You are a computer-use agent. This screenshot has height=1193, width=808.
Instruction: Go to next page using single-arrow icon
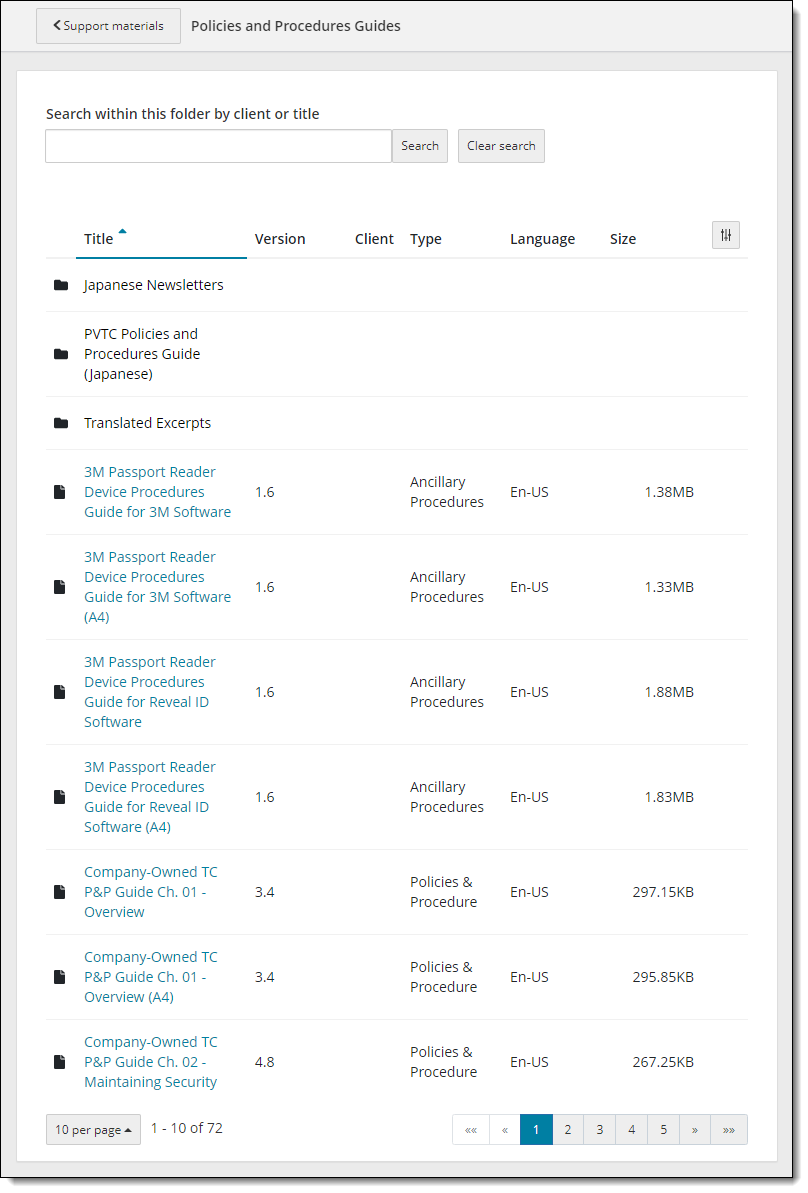click(x=694, y=1130)
